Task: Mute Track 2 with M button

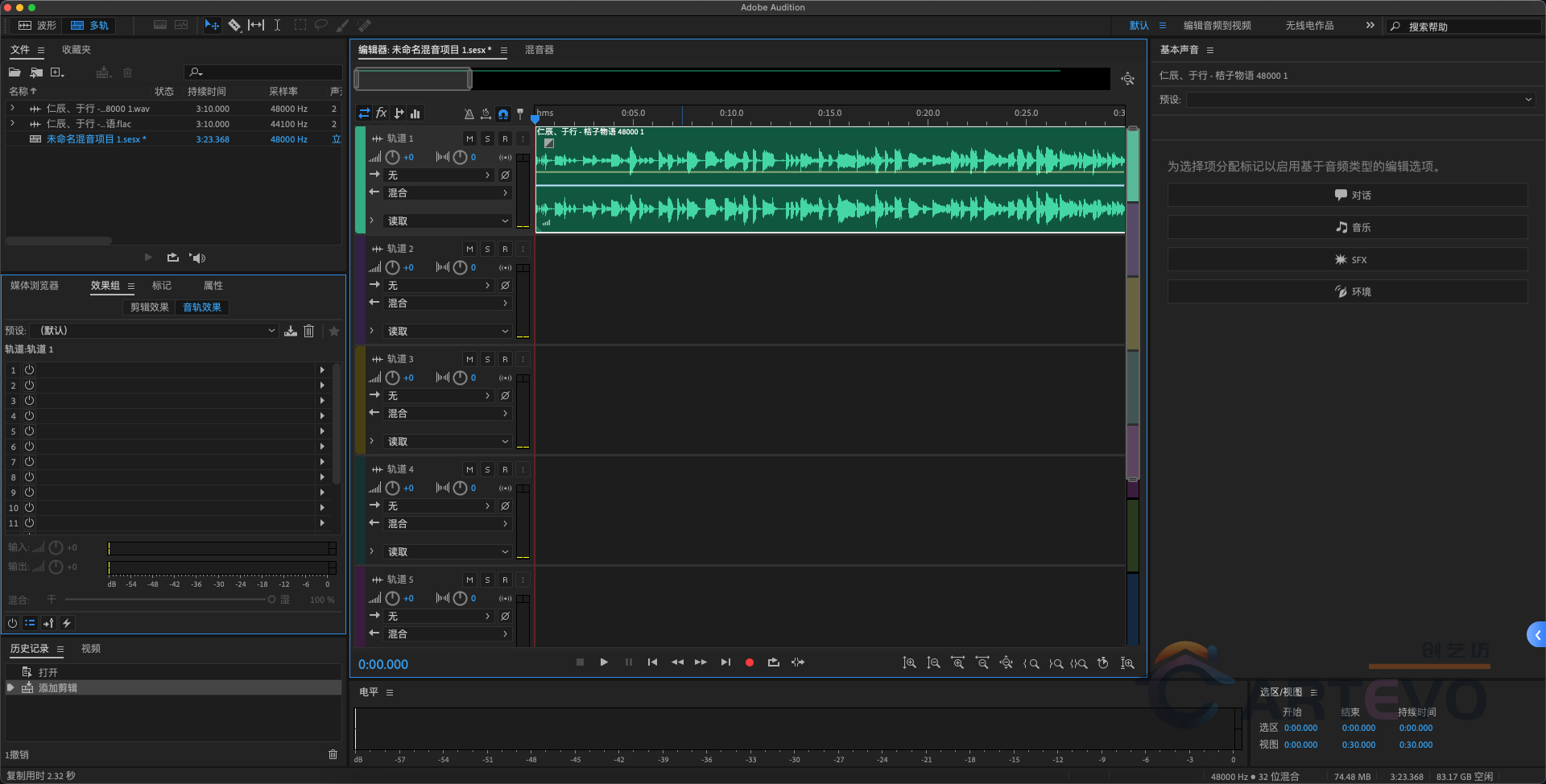Action: click(469, 249)
